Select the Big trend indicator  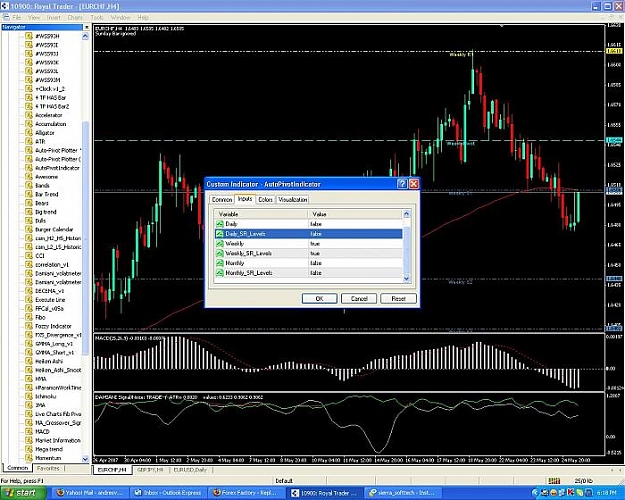coord(46,212)
